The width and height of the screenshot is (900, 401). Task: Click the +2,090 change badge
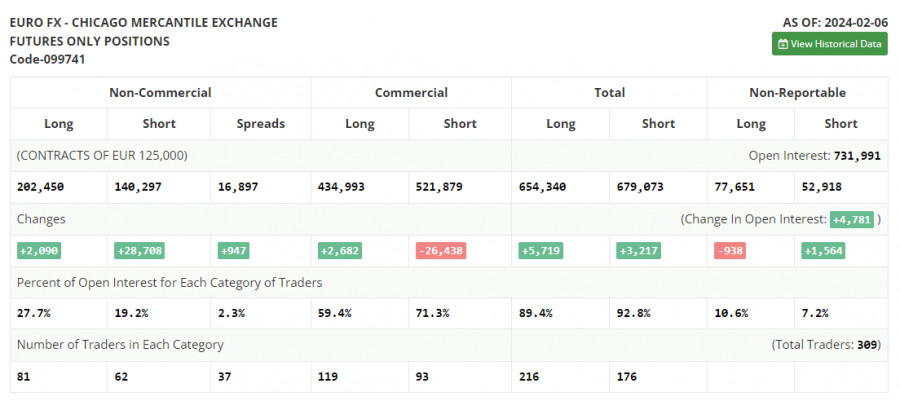pos(39,250)
